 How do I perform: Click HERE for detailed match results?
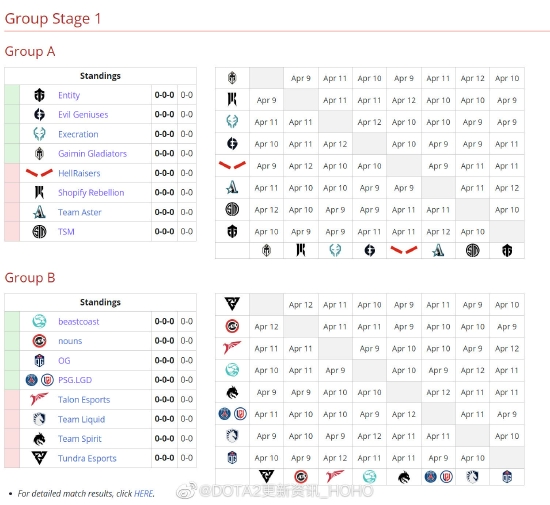coord(143,494)
